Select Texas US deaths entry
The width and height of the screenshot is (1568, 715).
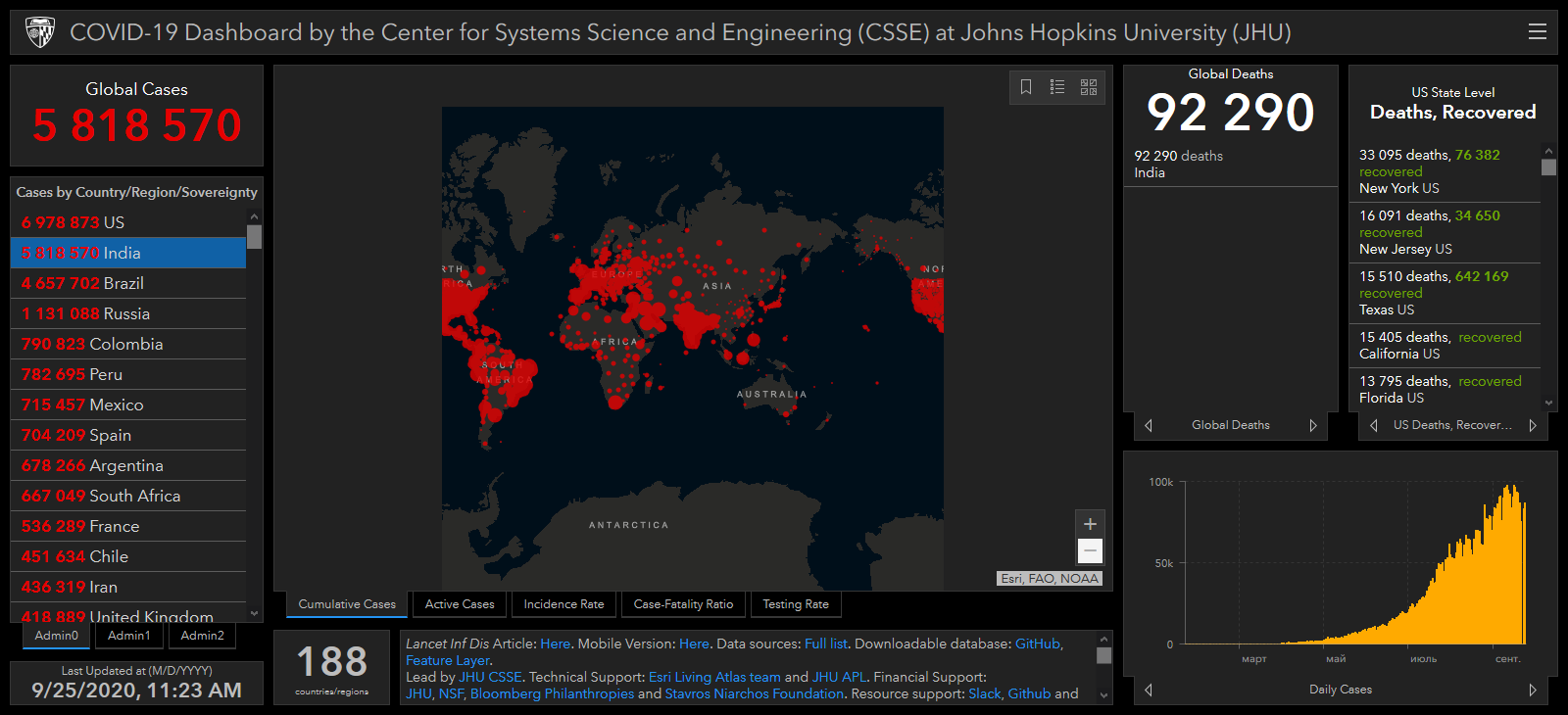[1445, 293]
